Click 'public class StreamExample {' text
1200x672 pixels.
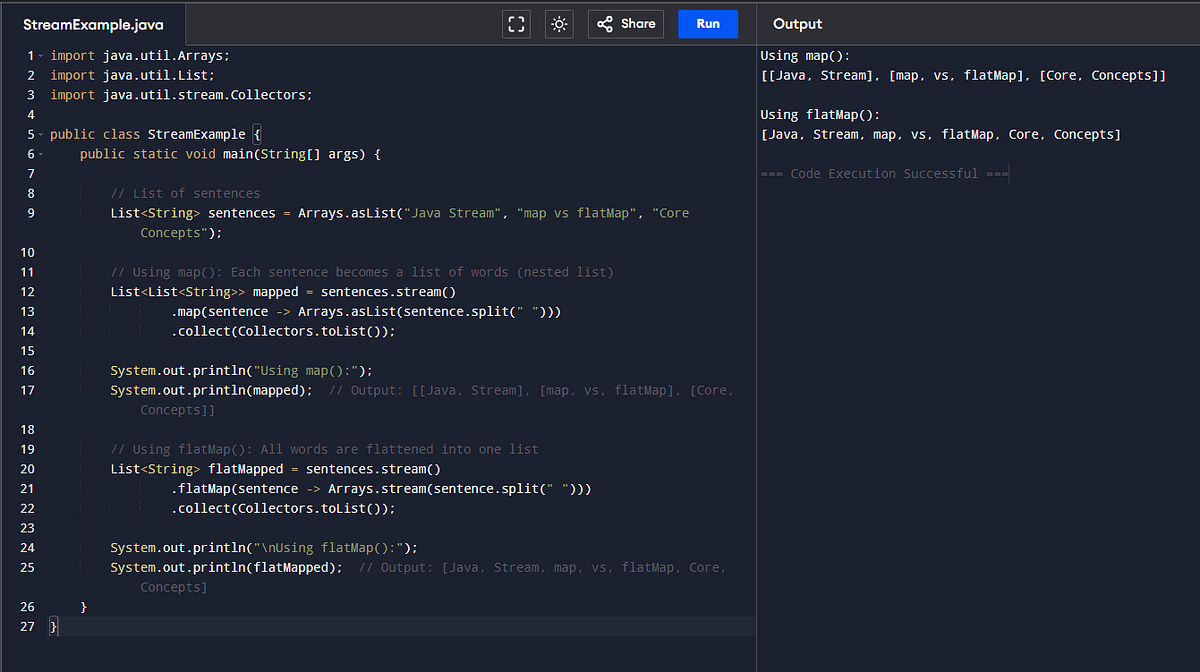tap(155, 134)
